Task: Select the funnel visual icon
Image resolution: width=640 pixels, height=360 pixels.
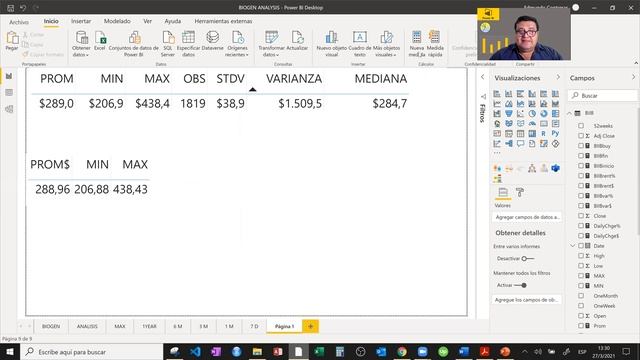Action: click(x=509, y=114)
